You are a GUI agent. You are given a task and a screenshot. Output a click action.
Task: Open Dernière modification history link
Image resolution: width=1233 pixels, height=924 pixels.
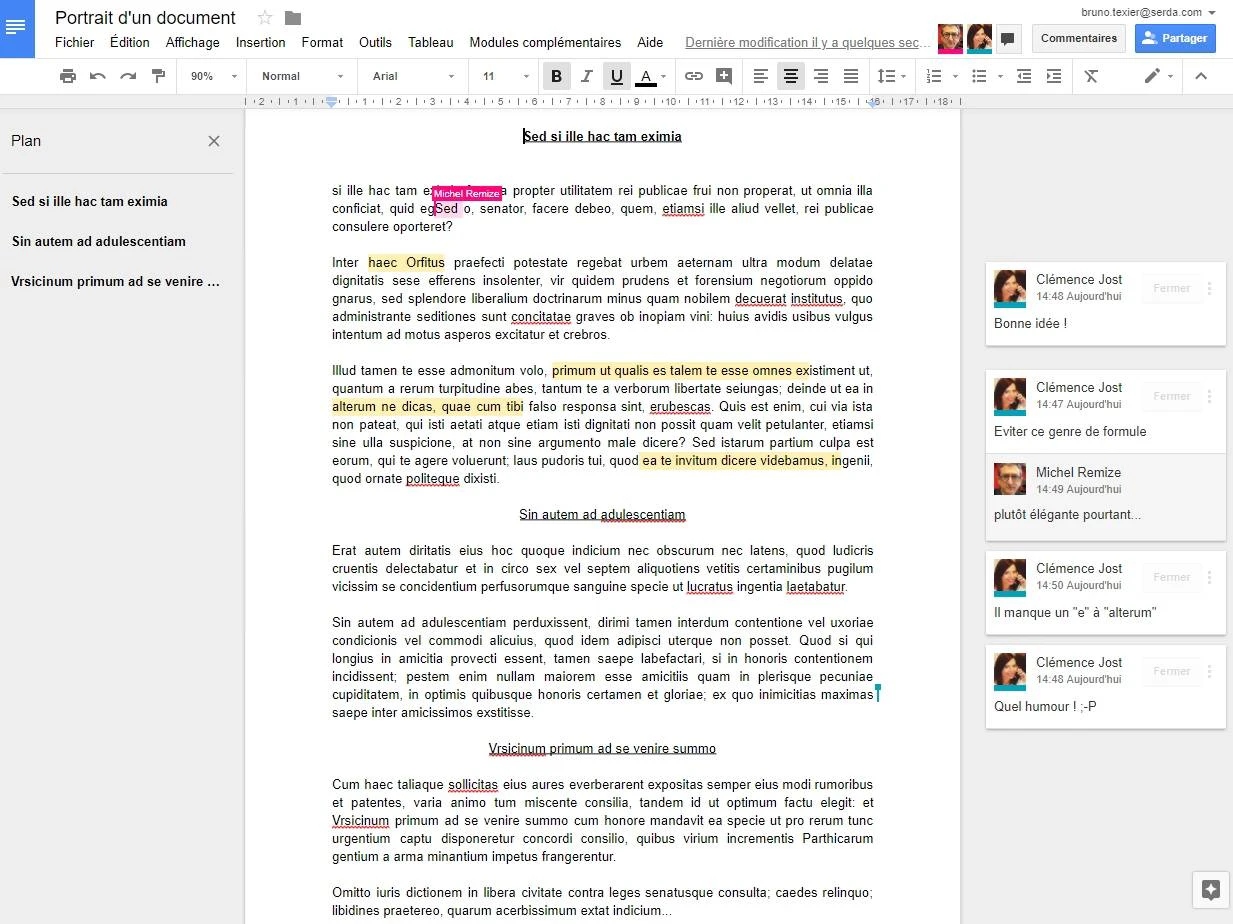coord(808,42)
